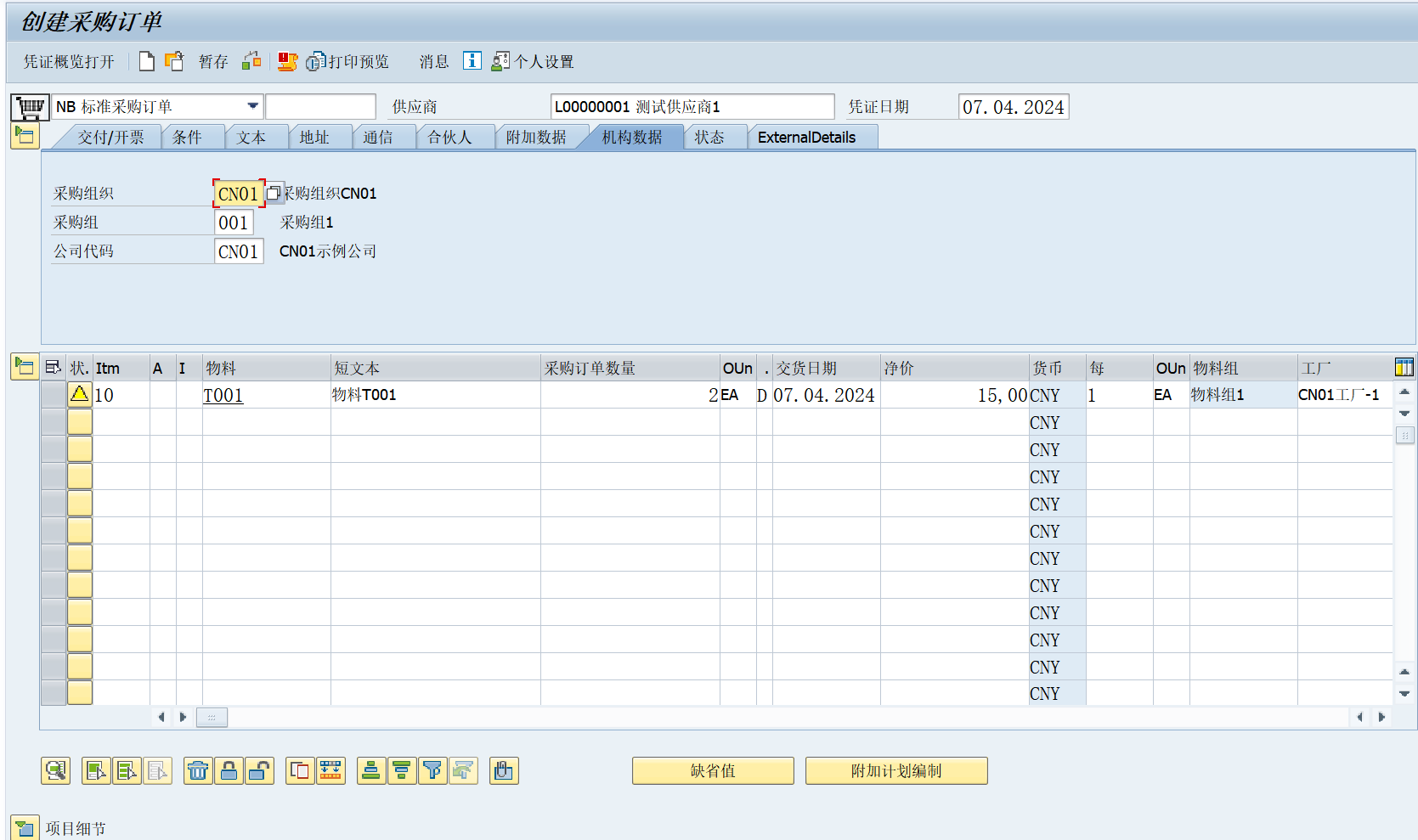Click the funnel set filter icon
The width and height of the screenshot is (1418, 840).
pos(432,771)
